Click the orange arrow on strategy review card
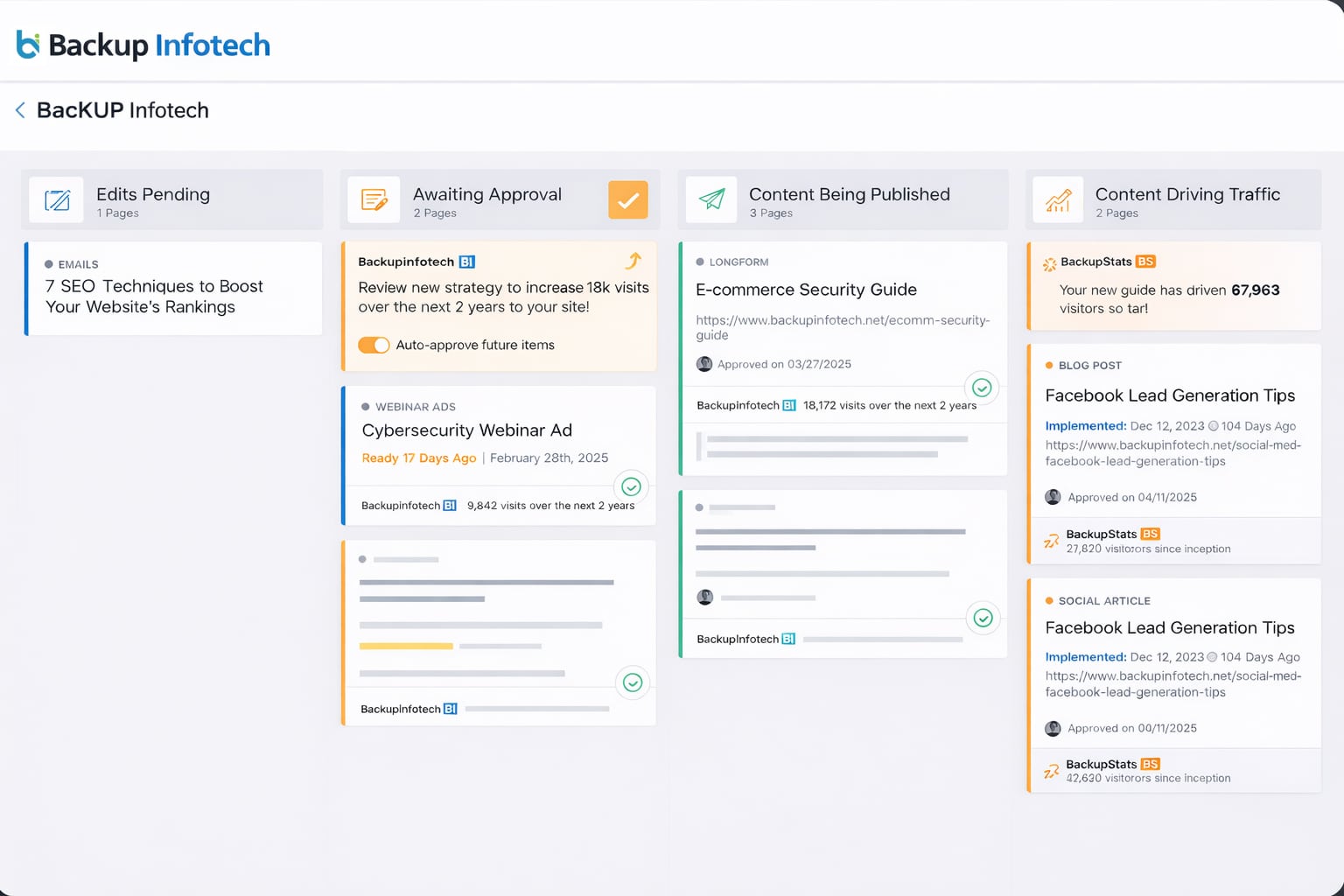1344x896 pixels. 633,261
